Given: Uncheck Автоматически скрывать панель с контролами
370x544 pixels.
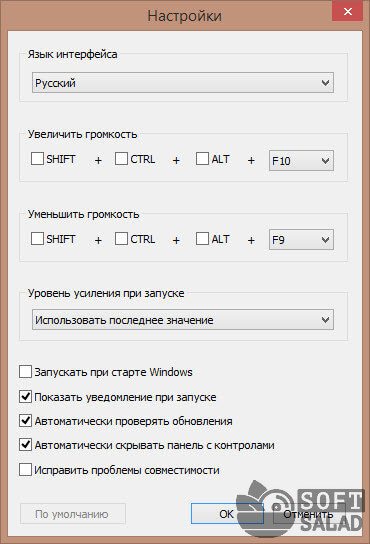Looking at the screenshot, I should coord(25,445).
